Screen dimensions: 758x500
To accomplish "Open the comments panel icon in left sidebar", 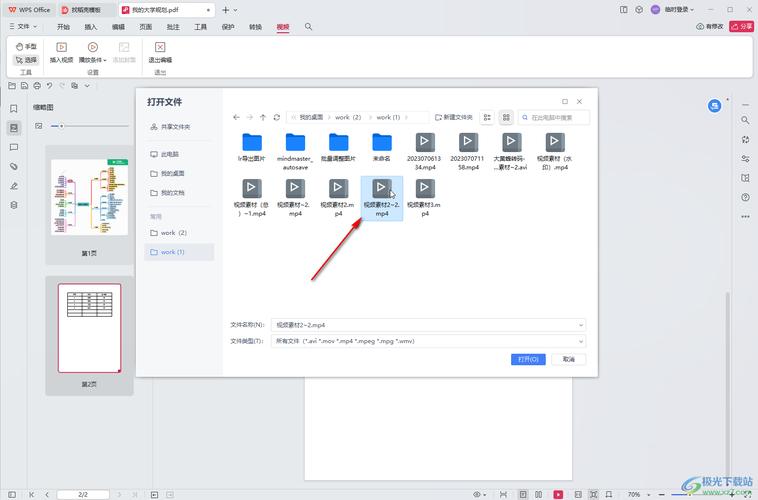I will click(14, 147).
